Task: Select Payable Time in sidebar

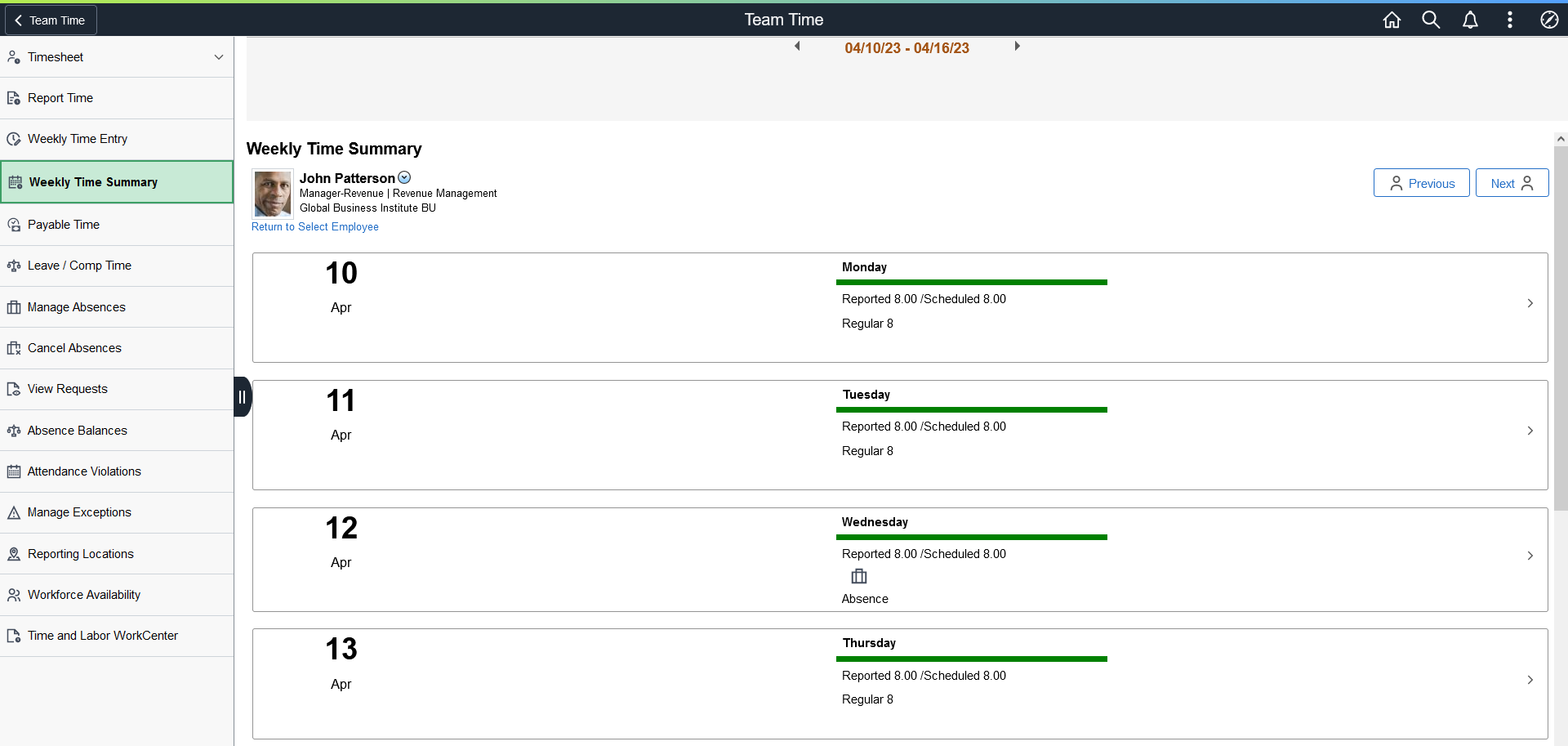Action: pyautogui.click(x=117, y=225)
